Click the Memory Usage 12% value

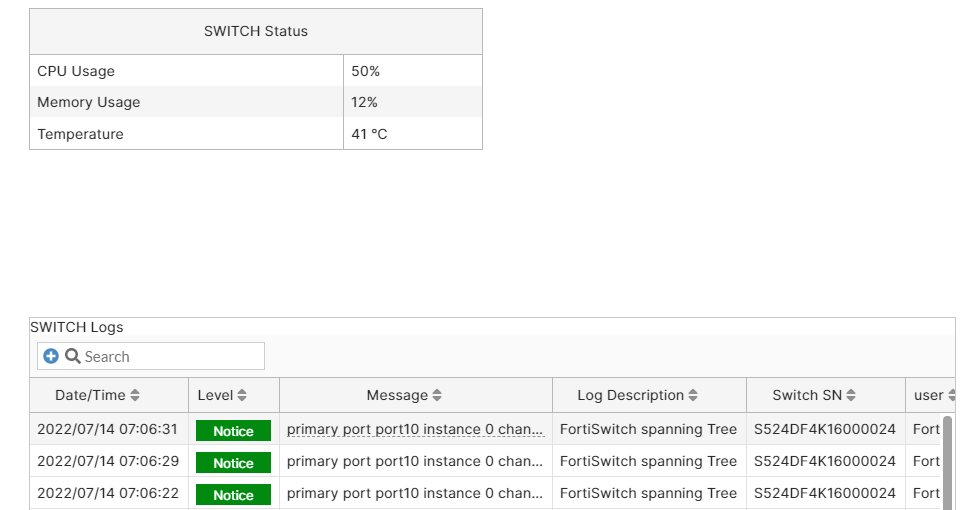(x=365, y=102)
